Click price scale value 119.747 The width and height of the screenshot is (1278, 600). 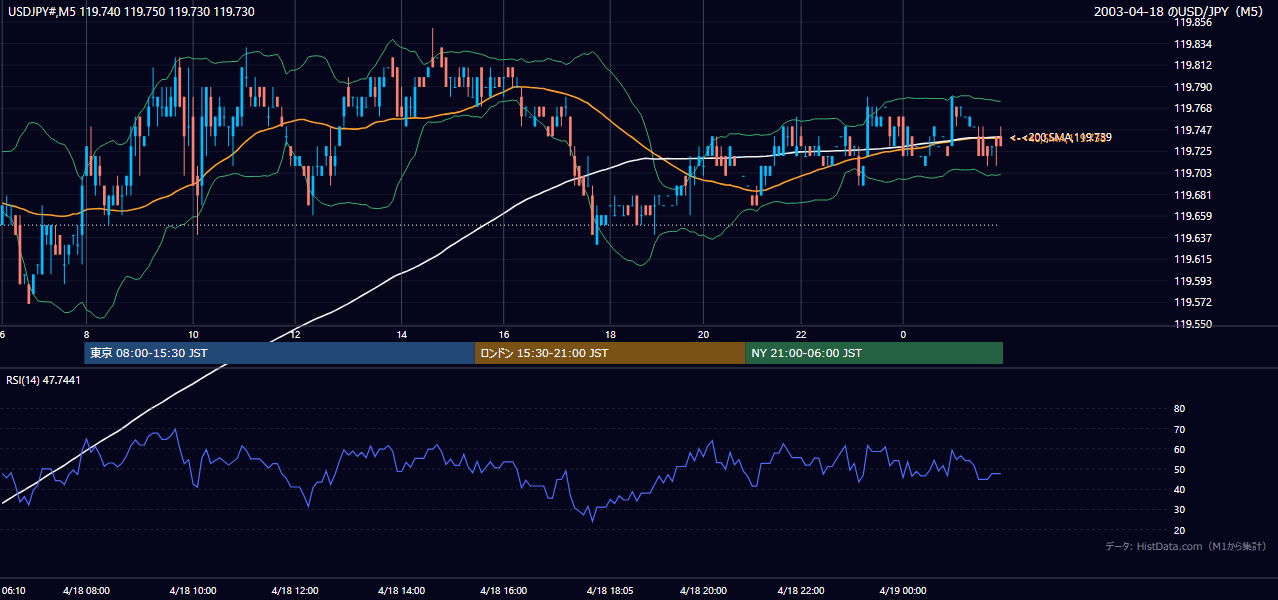1193,130
